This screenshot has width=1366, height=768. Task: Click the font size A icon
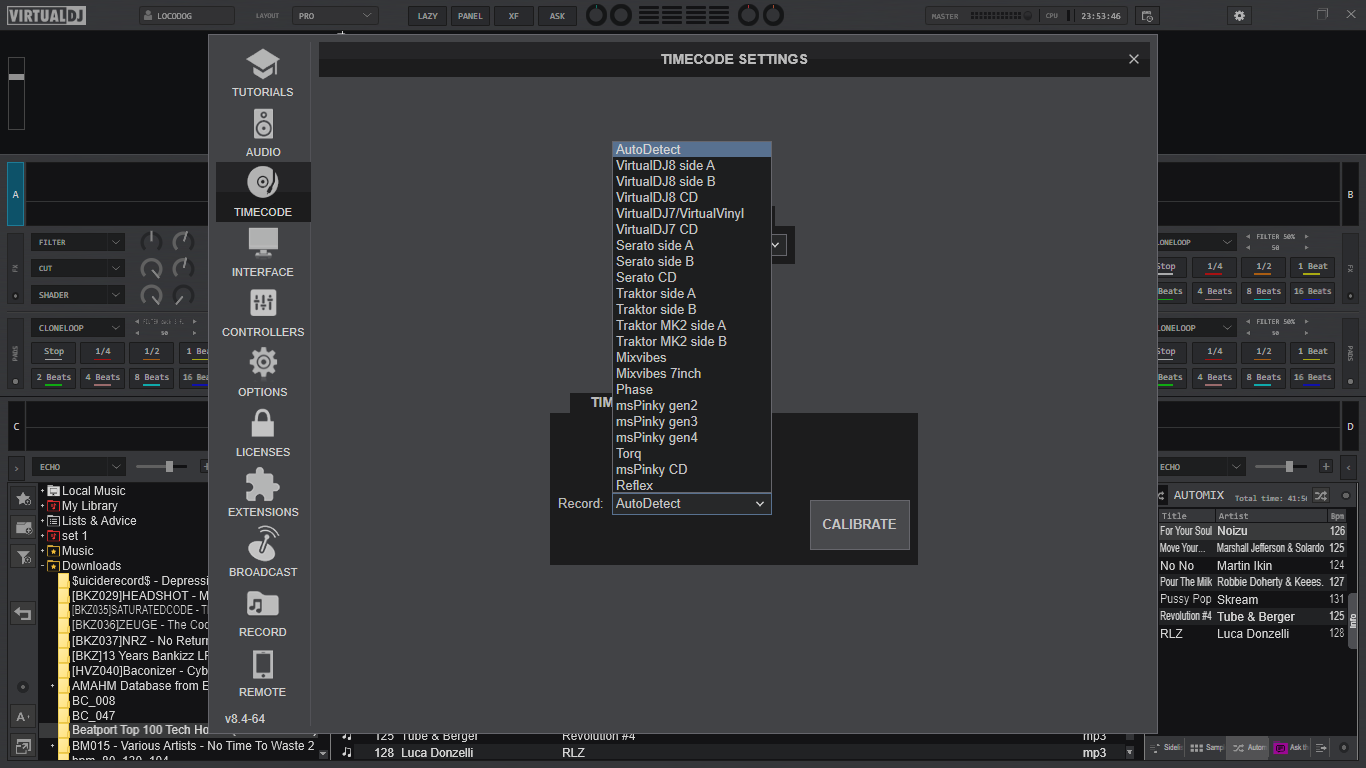23,716
